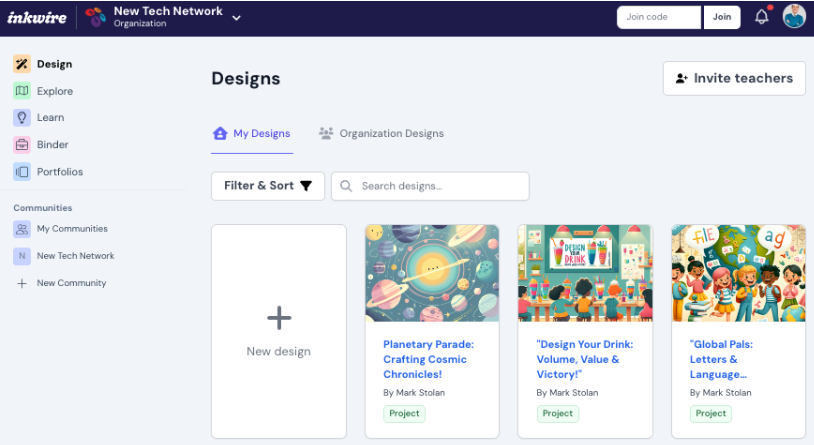Click the search magnifier icon

pos(346,186)
